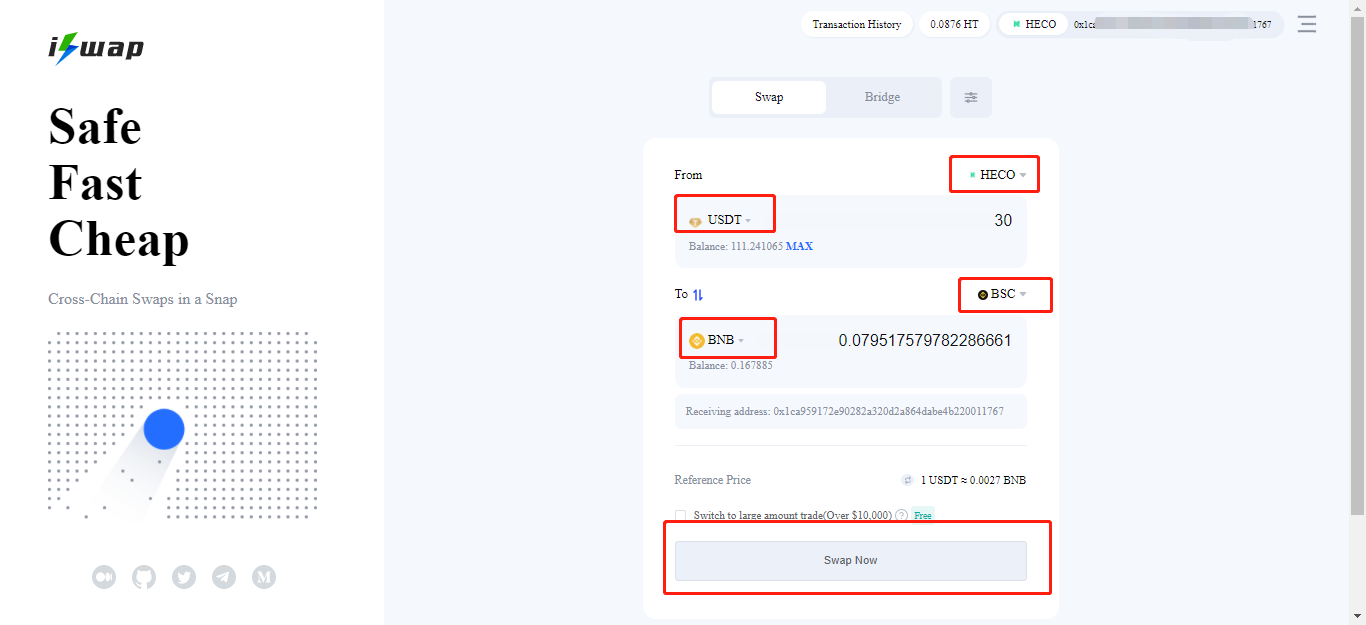Open the BNB token selector
The image size is (1366, 625).
click(717, 340)
